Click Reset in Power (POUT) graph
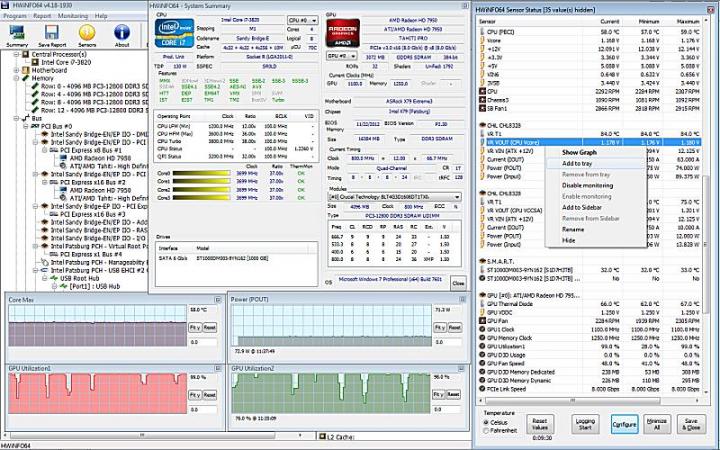 coord(454,327)
